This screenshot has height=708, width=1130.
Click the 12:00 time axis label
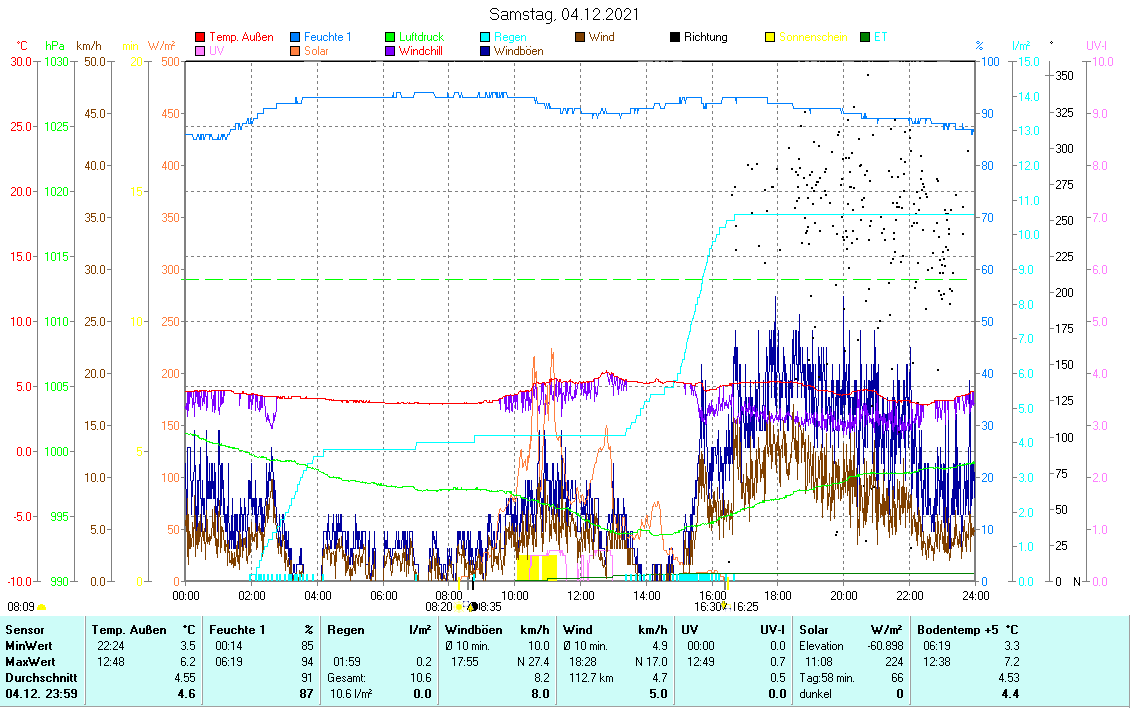click(x=580, y=595)
